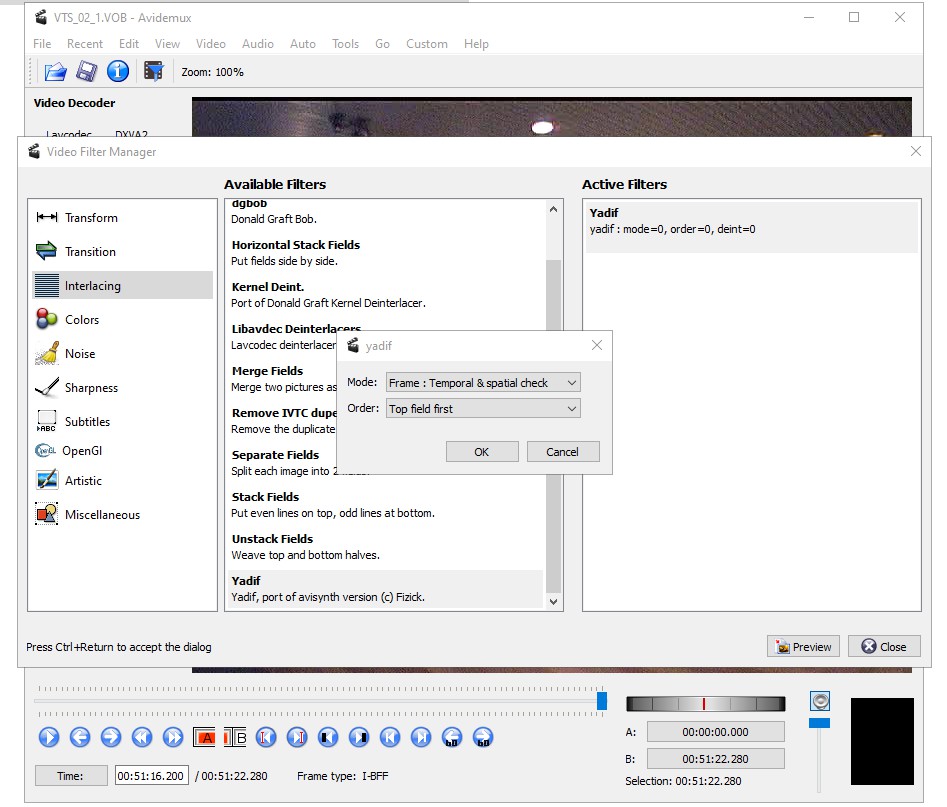Open the Artistic filter category
Viewport: 947px width, 807px height.
coord(123,480)
